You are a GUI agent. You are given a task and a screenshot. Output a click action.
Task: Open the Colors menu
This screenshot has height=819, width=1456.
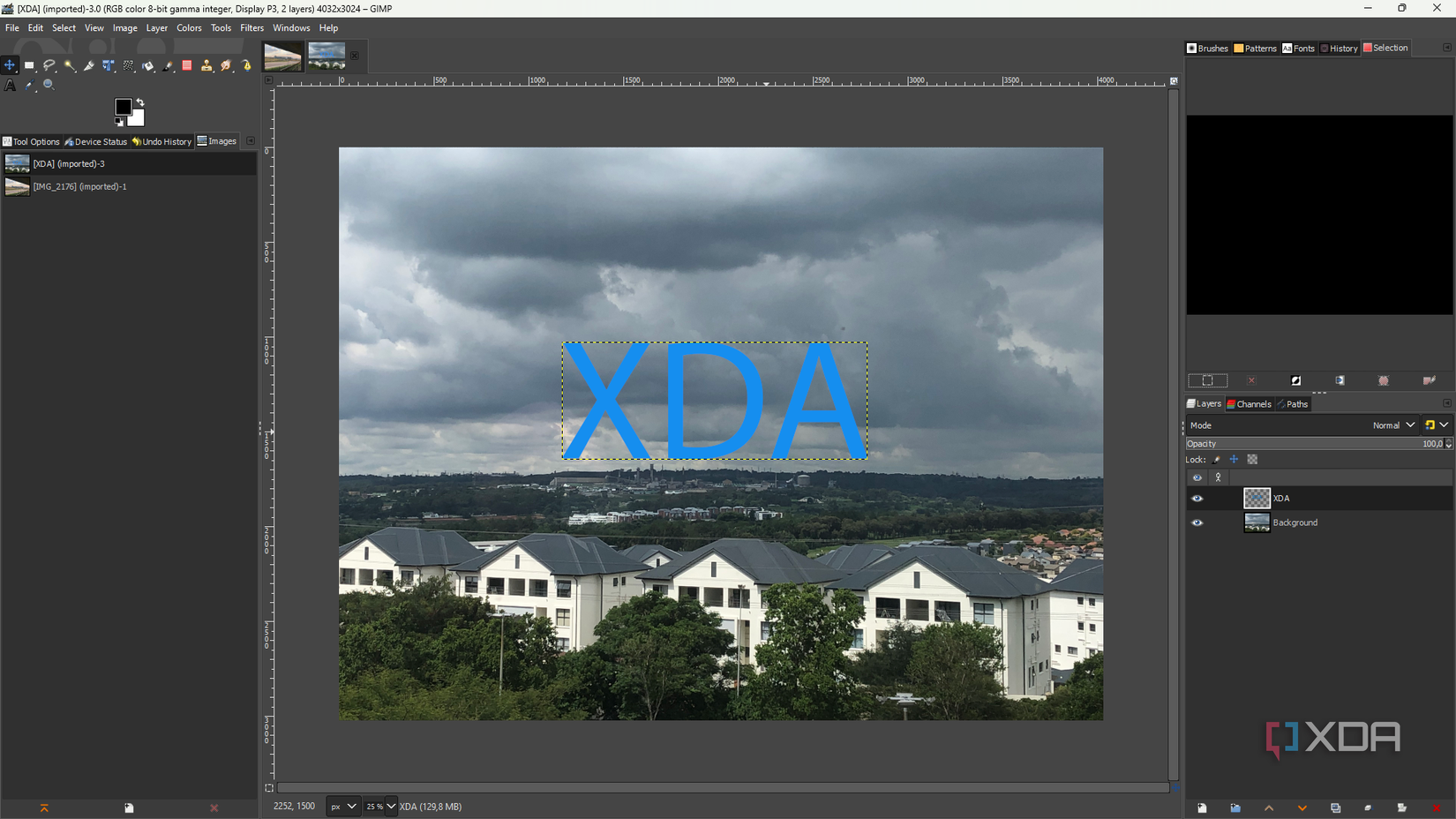(x=189, y=28)
